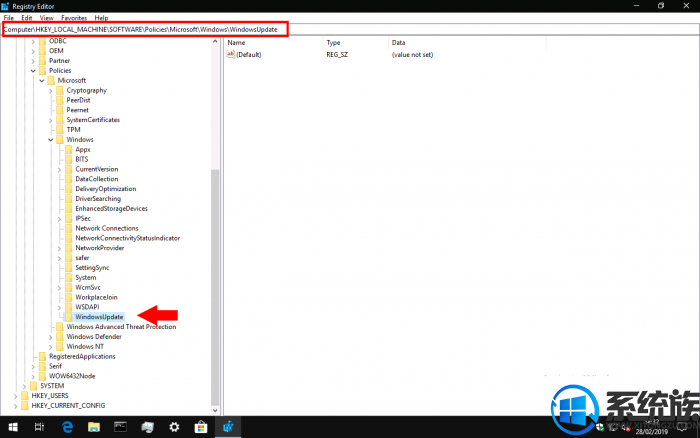Click the tree scrollbar up arrow
The height and width of the screenshot is (438, 700).
coord(215,42)
